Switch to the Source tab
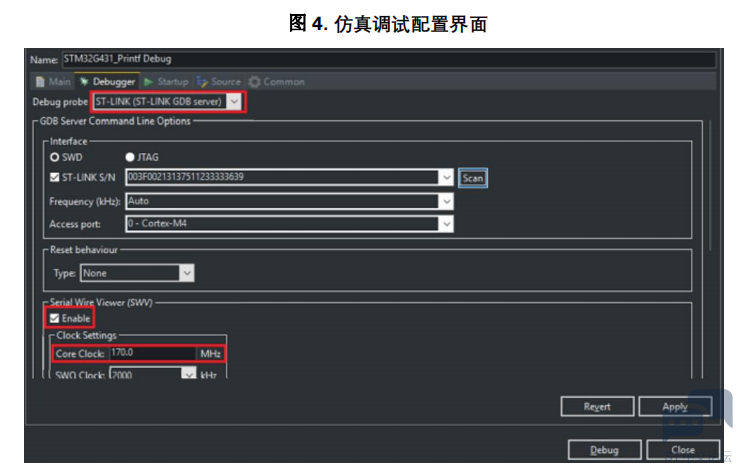The height and width of the screenshot is (472, 741). [x=219, y=82]
